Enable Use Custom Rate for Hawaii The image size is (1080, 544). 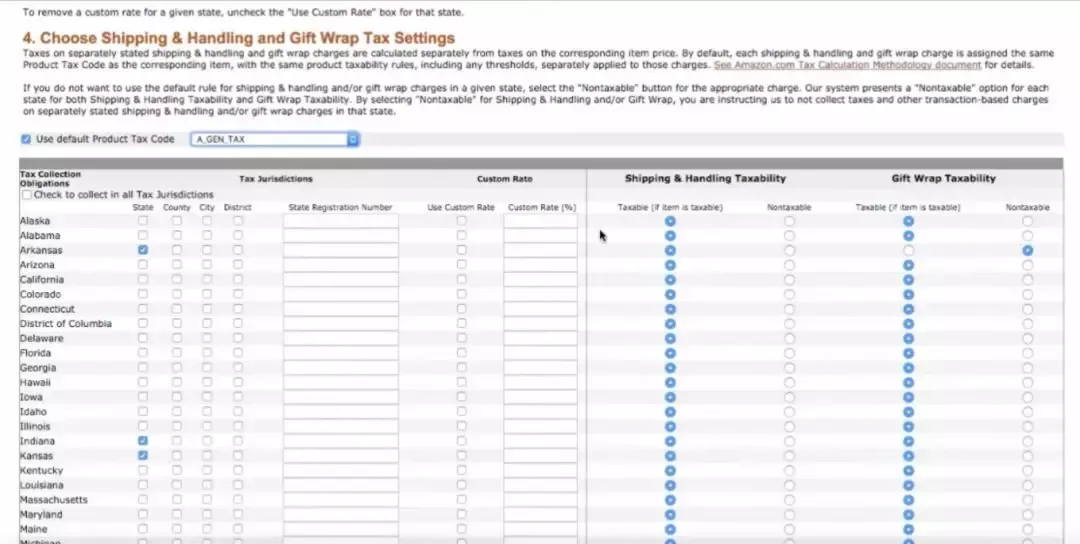click(461, 382)
